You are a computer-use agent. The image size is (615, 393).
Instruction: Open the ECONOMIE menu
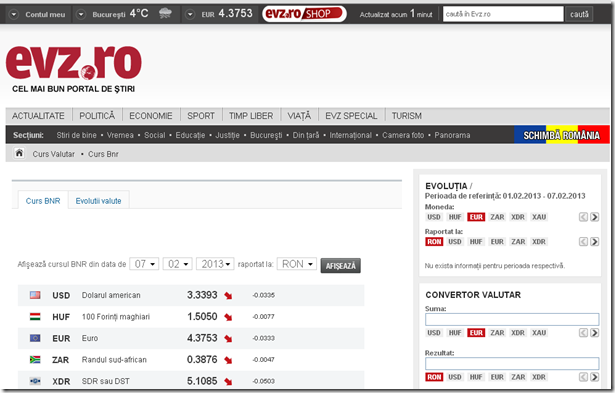pyautogui.click(x=151, y=116)
